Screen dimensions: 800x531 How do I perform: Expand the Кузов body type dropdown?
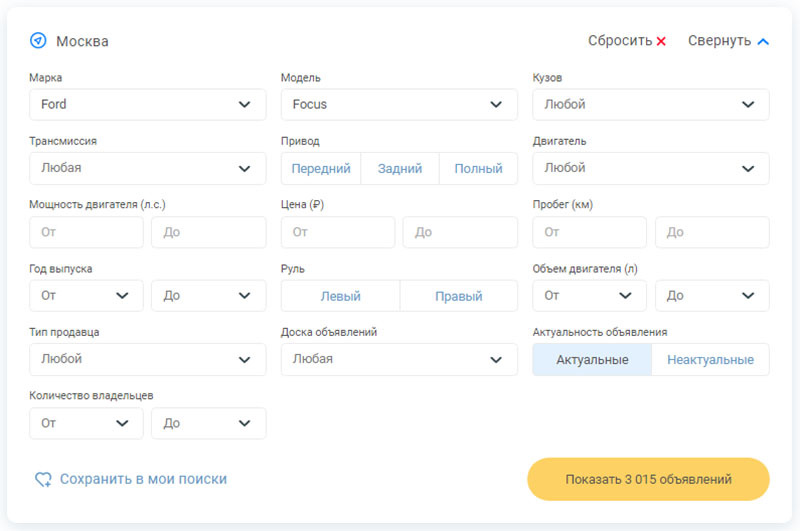(651, 104)
